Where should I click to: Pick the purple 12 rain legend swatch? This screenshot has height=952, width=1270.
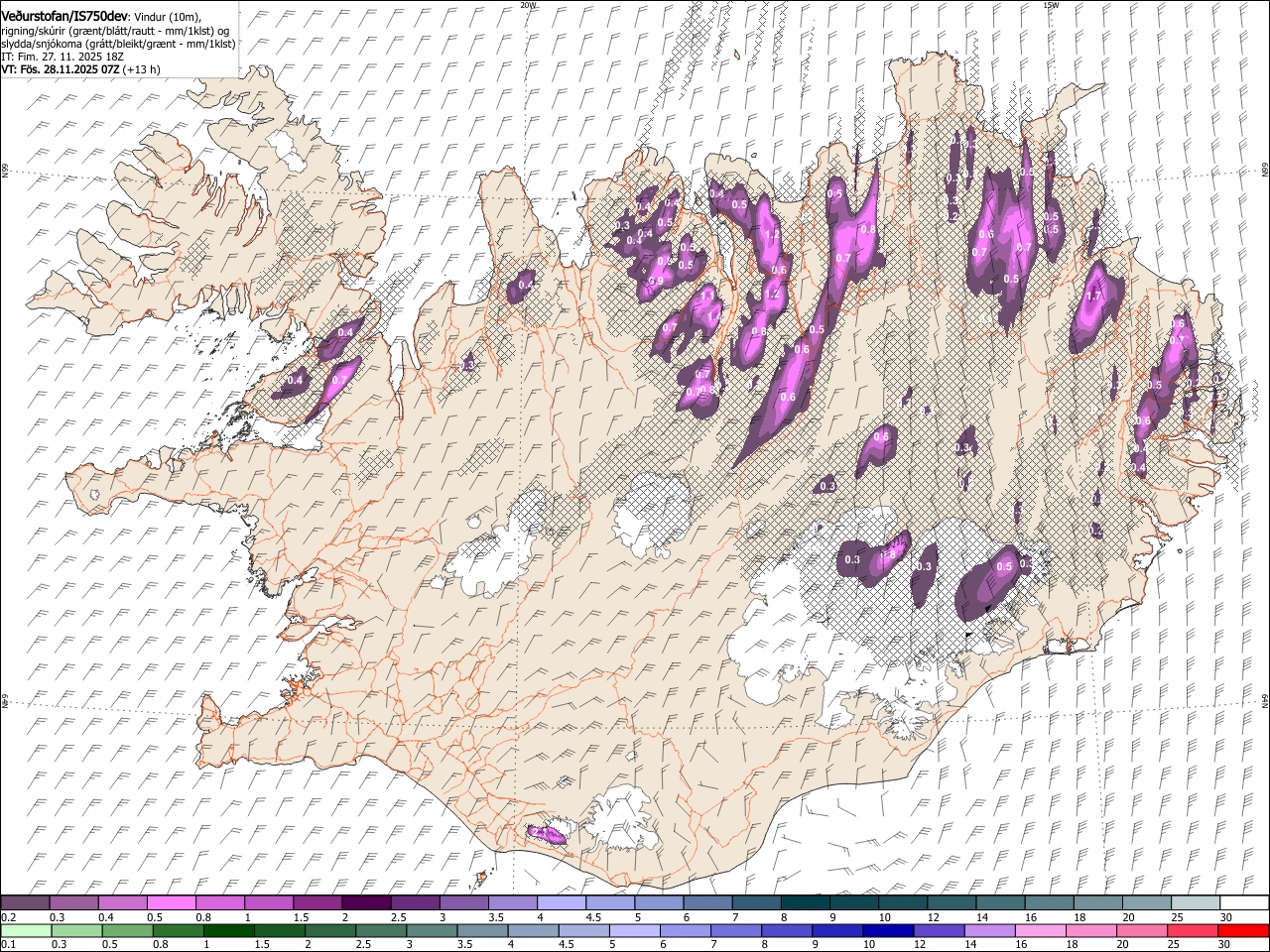pos(938,931)
